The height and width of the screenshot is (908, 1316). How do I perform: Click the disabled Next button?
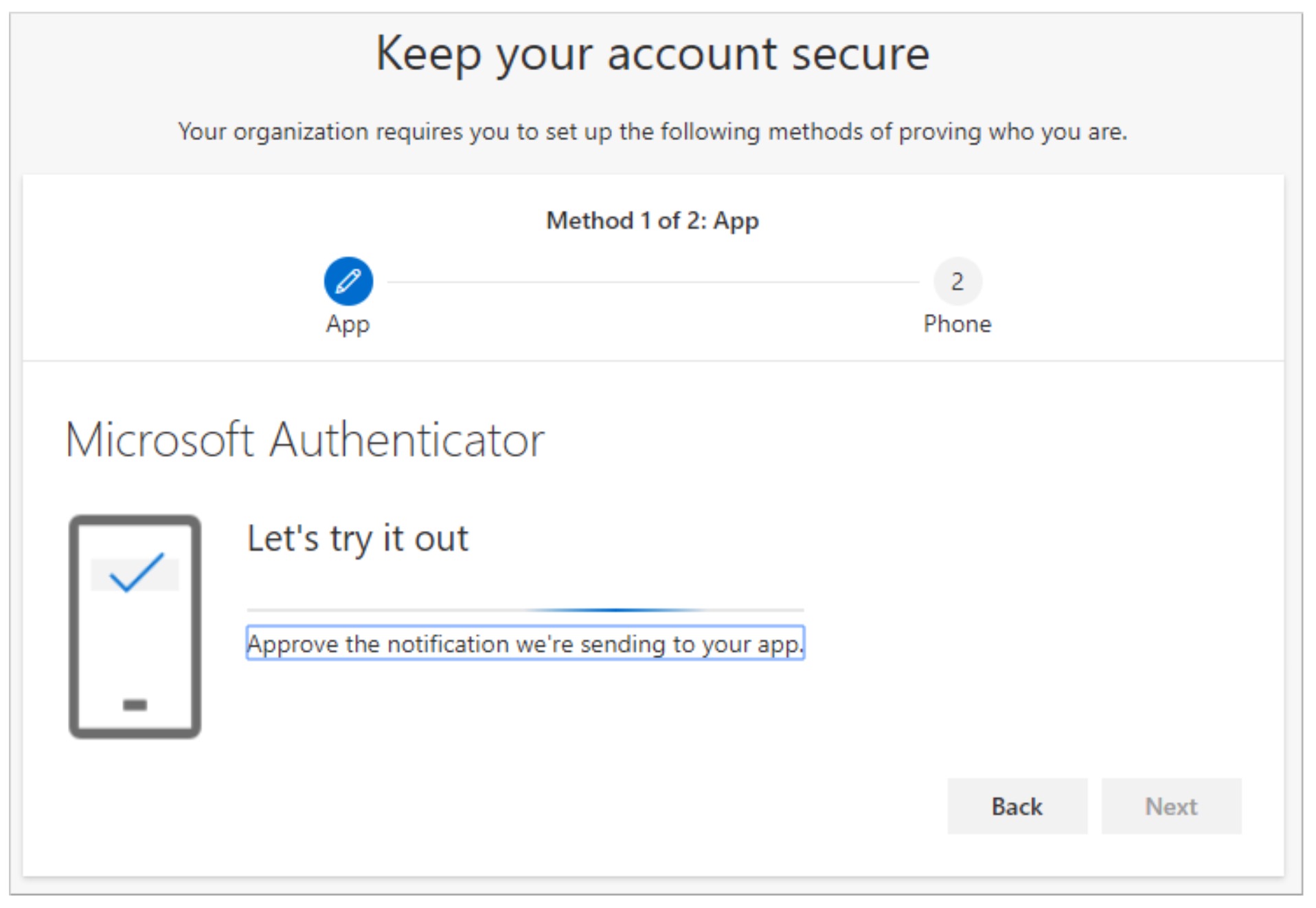1171,806
